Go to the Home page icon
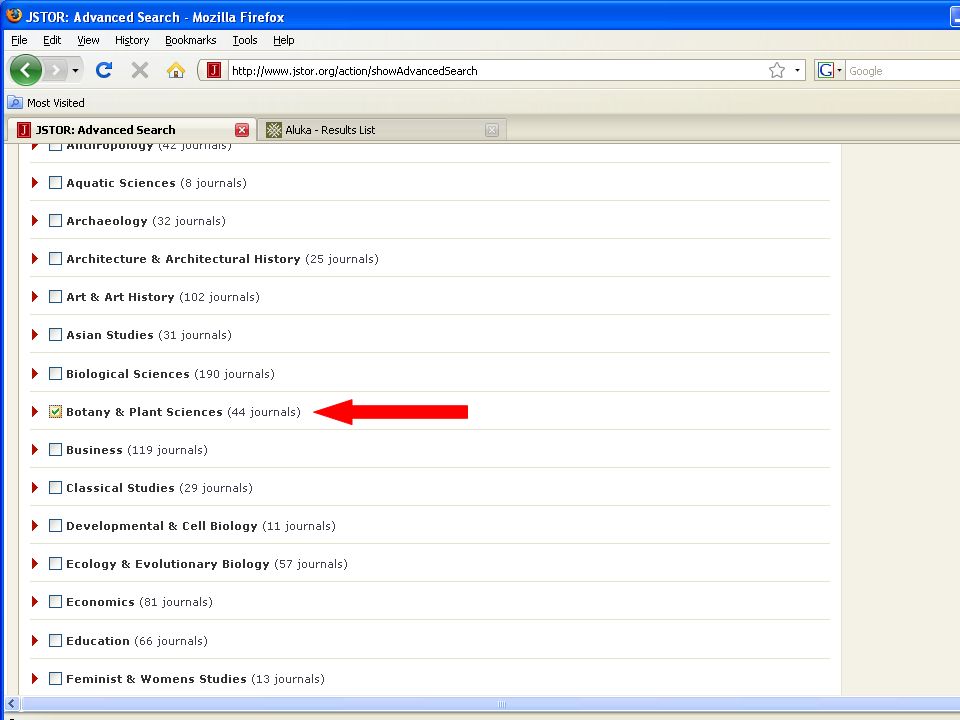 tap(176, 70)
